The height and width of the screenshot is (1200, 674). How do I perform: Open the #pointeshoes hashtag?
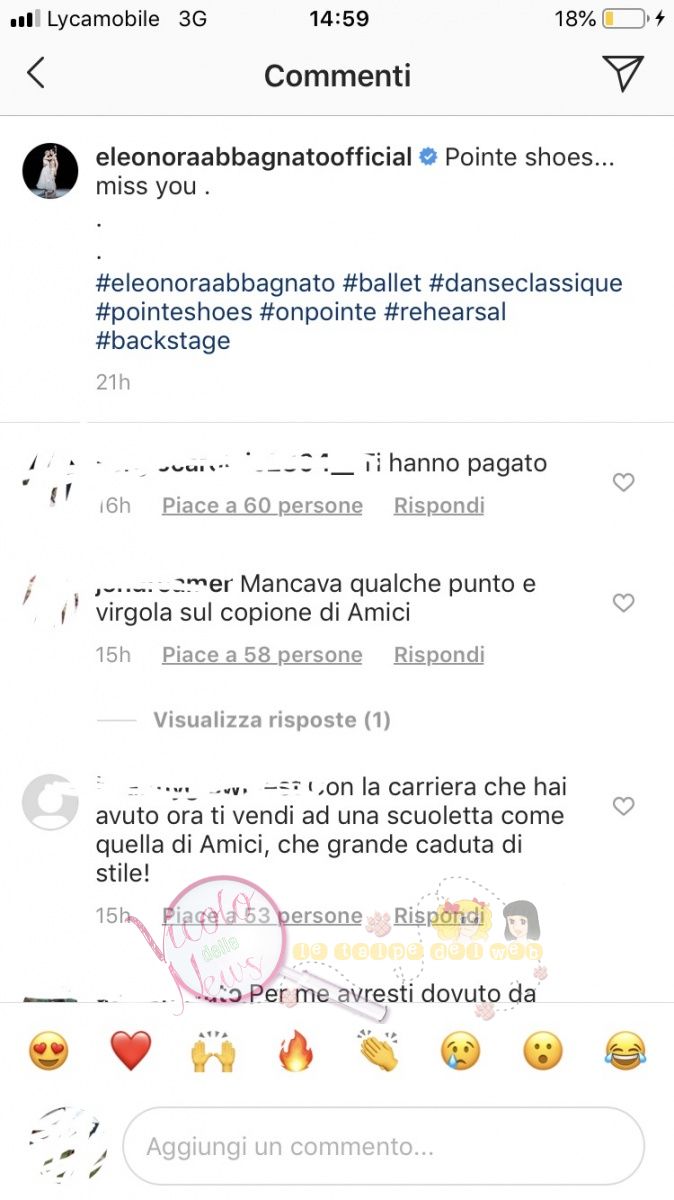tap(174, 312)
